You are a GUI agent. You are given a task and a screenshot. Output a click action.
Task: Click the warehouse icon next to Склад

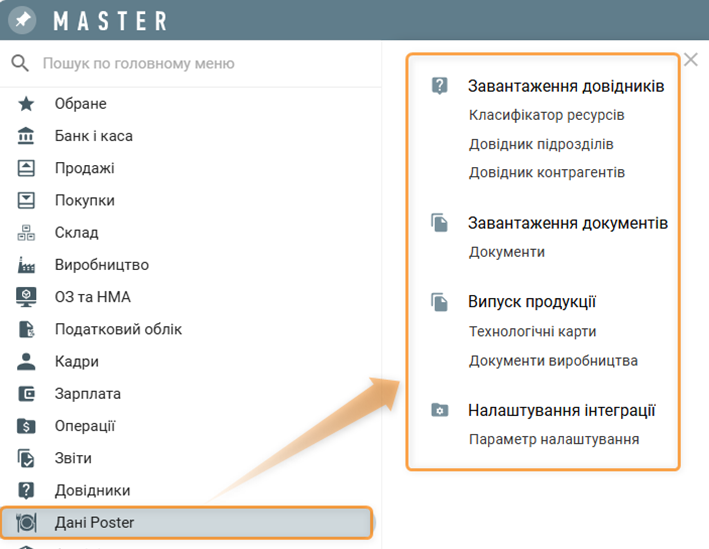pos(26,233)
